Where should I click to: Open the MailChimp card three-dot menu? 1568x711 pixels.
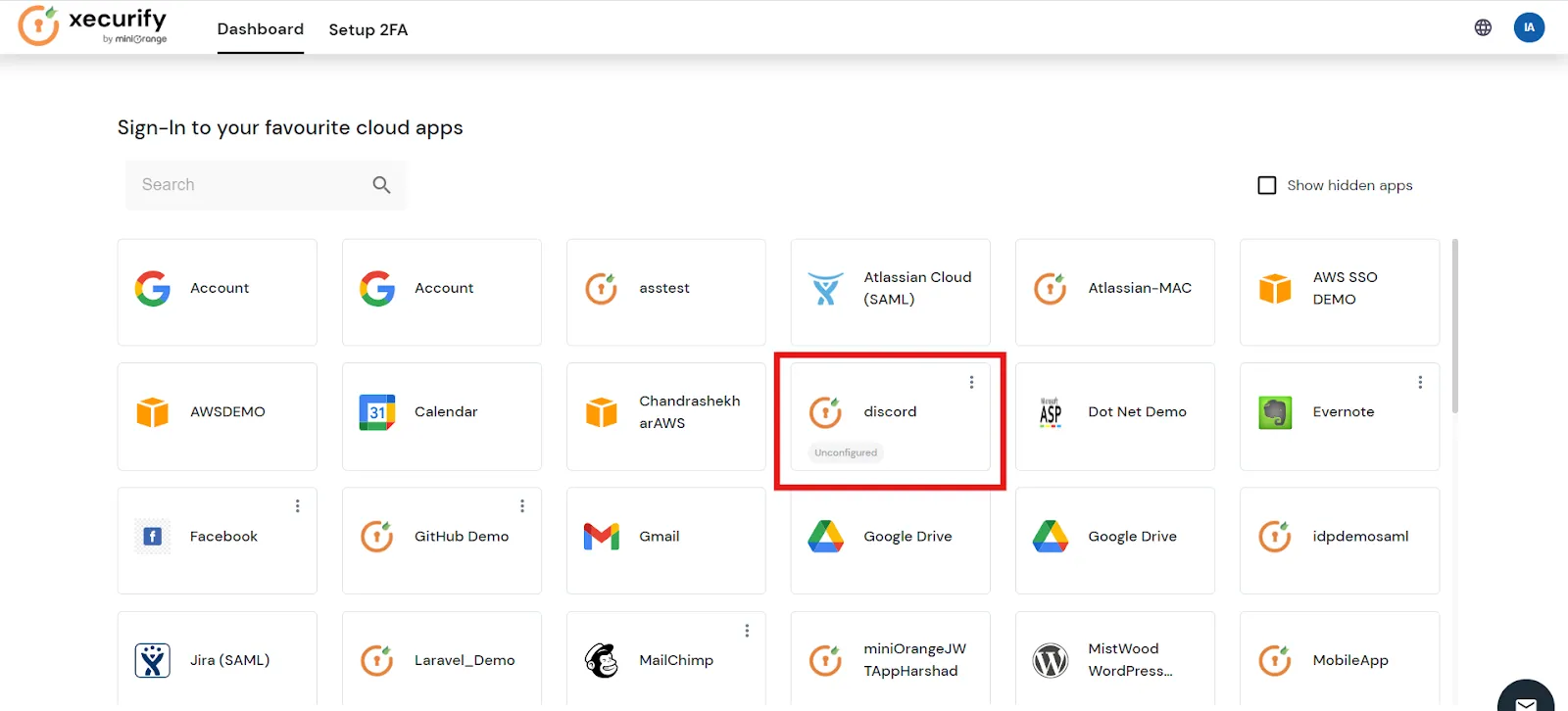747,631
